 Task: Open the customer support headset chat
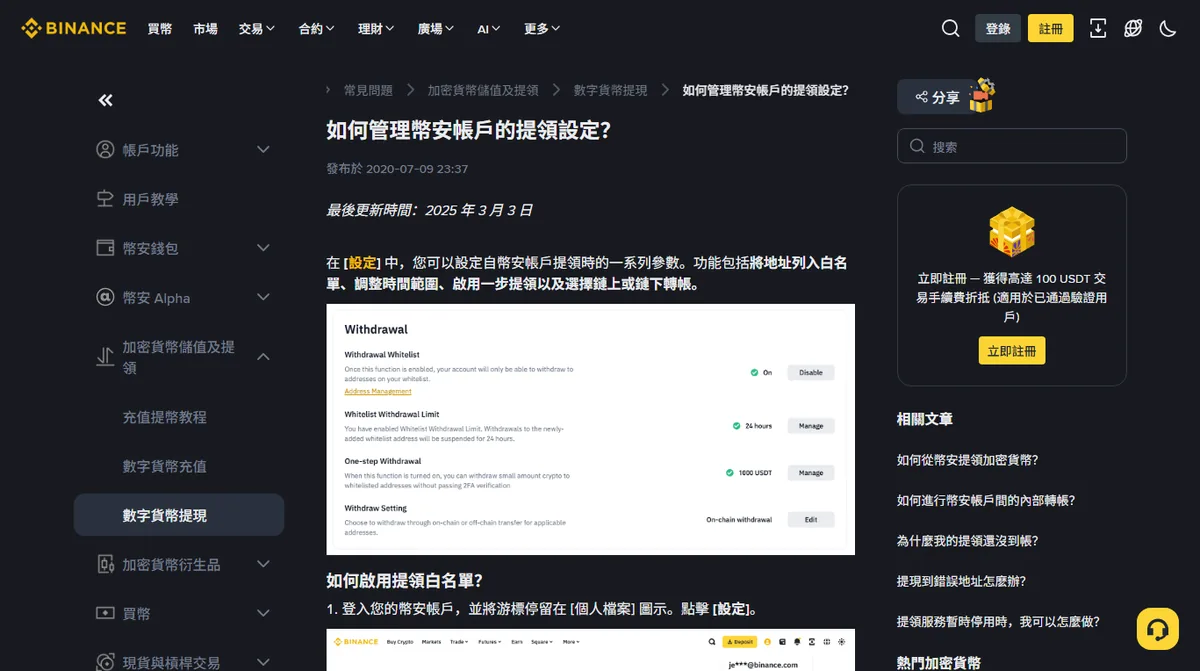tap(1158, 629)
